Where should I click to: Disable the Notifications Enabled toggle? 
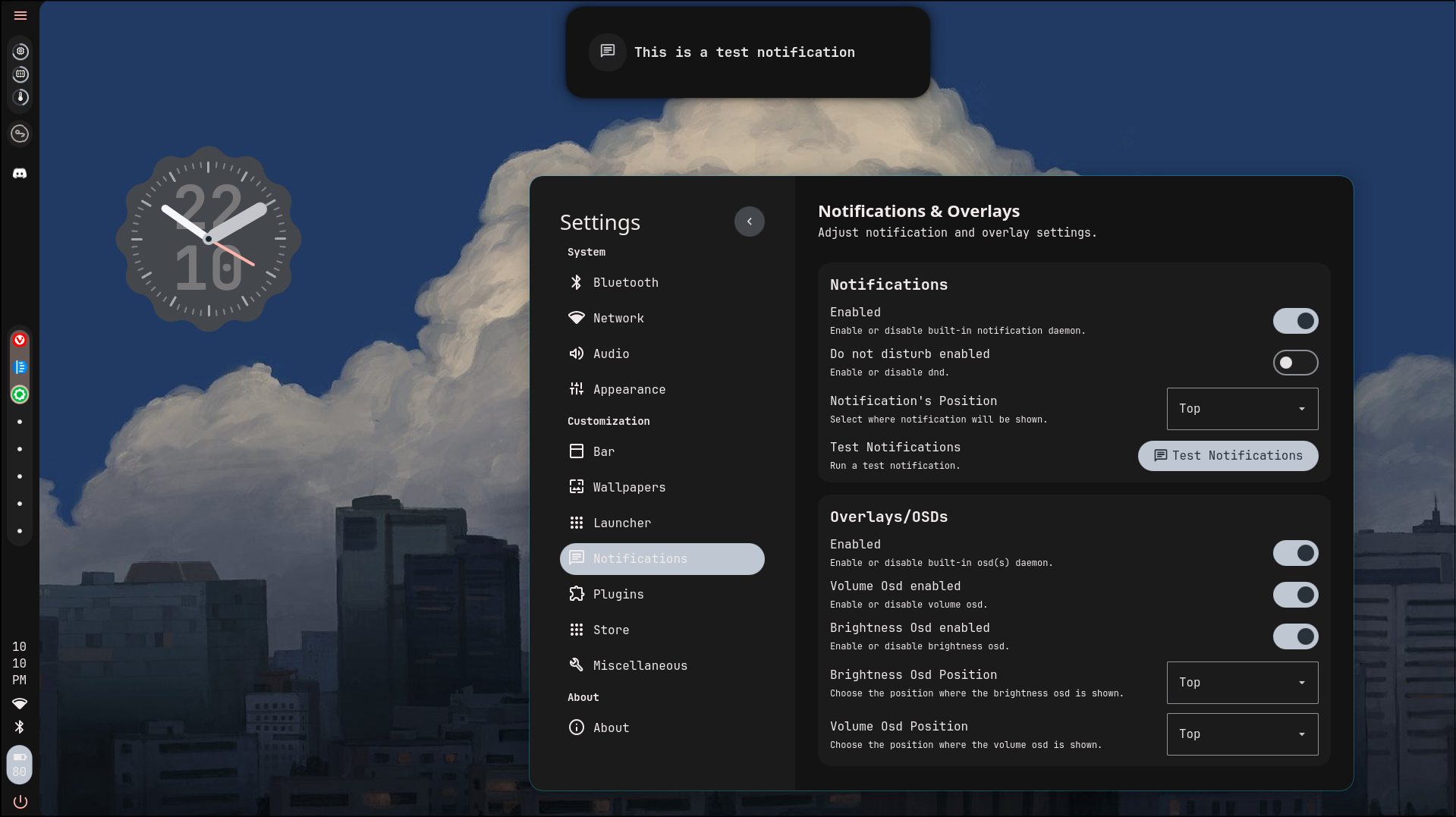[1295, 321]
